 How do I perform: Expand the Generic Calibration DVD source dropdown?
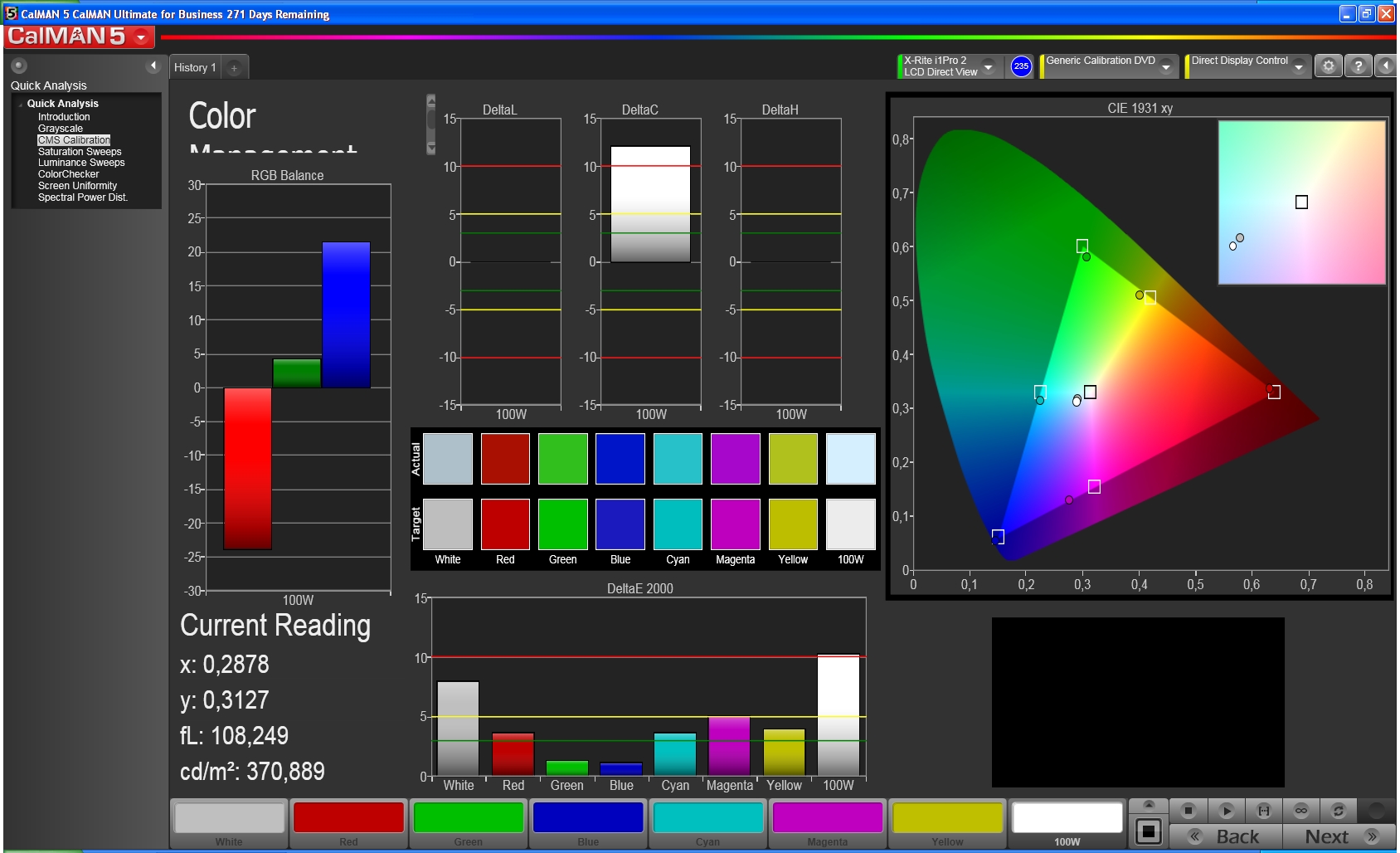point(1166,66)
